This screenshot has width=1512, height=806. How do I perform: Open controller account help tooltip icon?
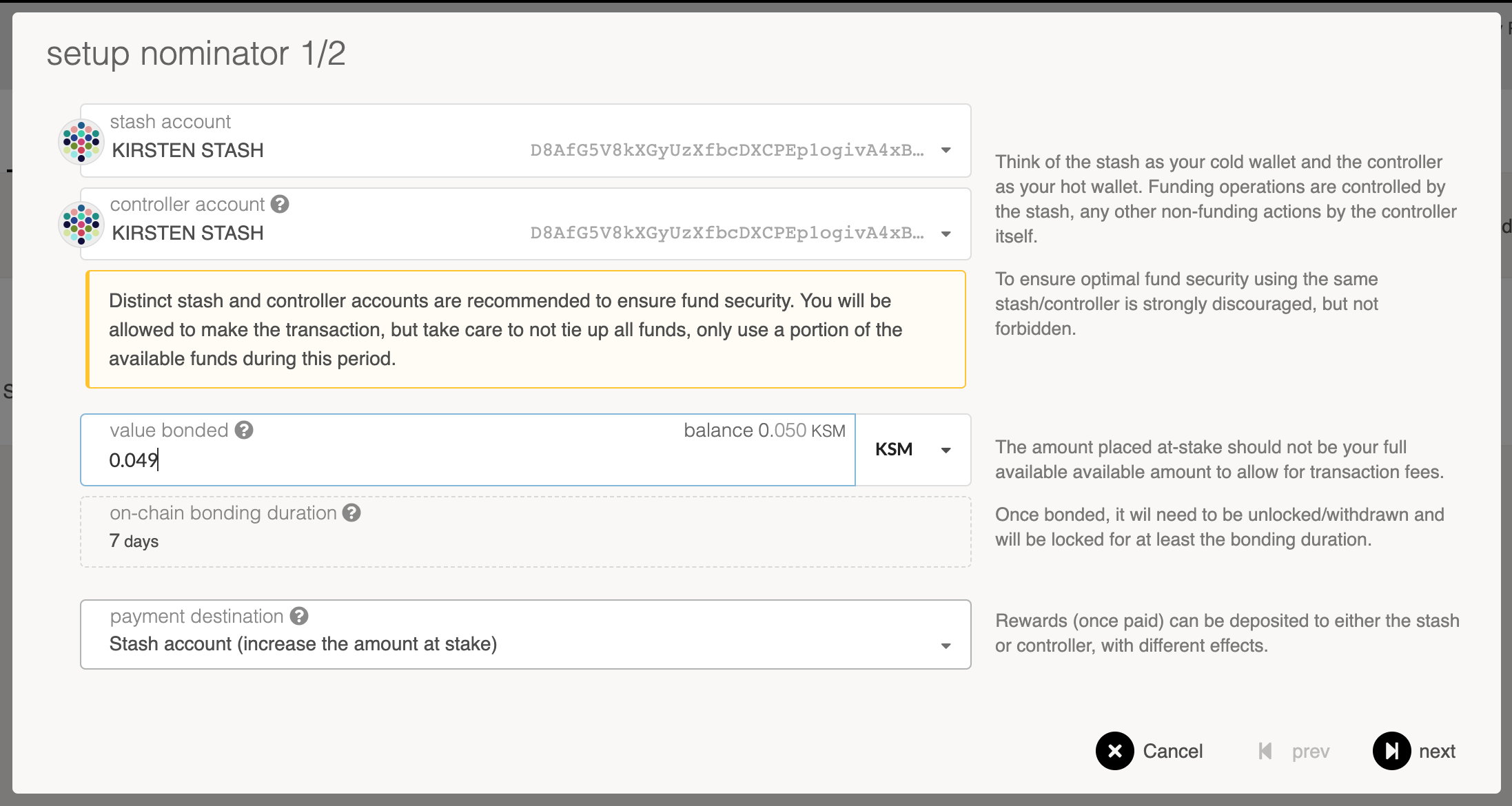click(x=280, y=204)
